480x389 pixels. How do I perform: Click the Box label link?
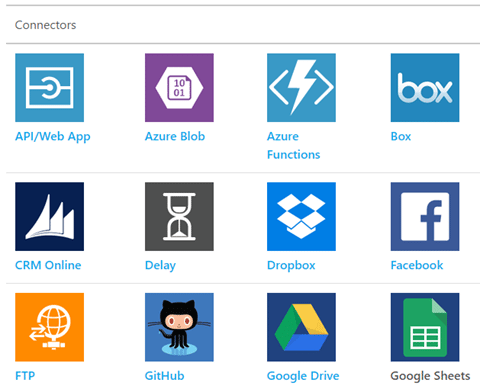pyautogui.click(x=401, y=136)
